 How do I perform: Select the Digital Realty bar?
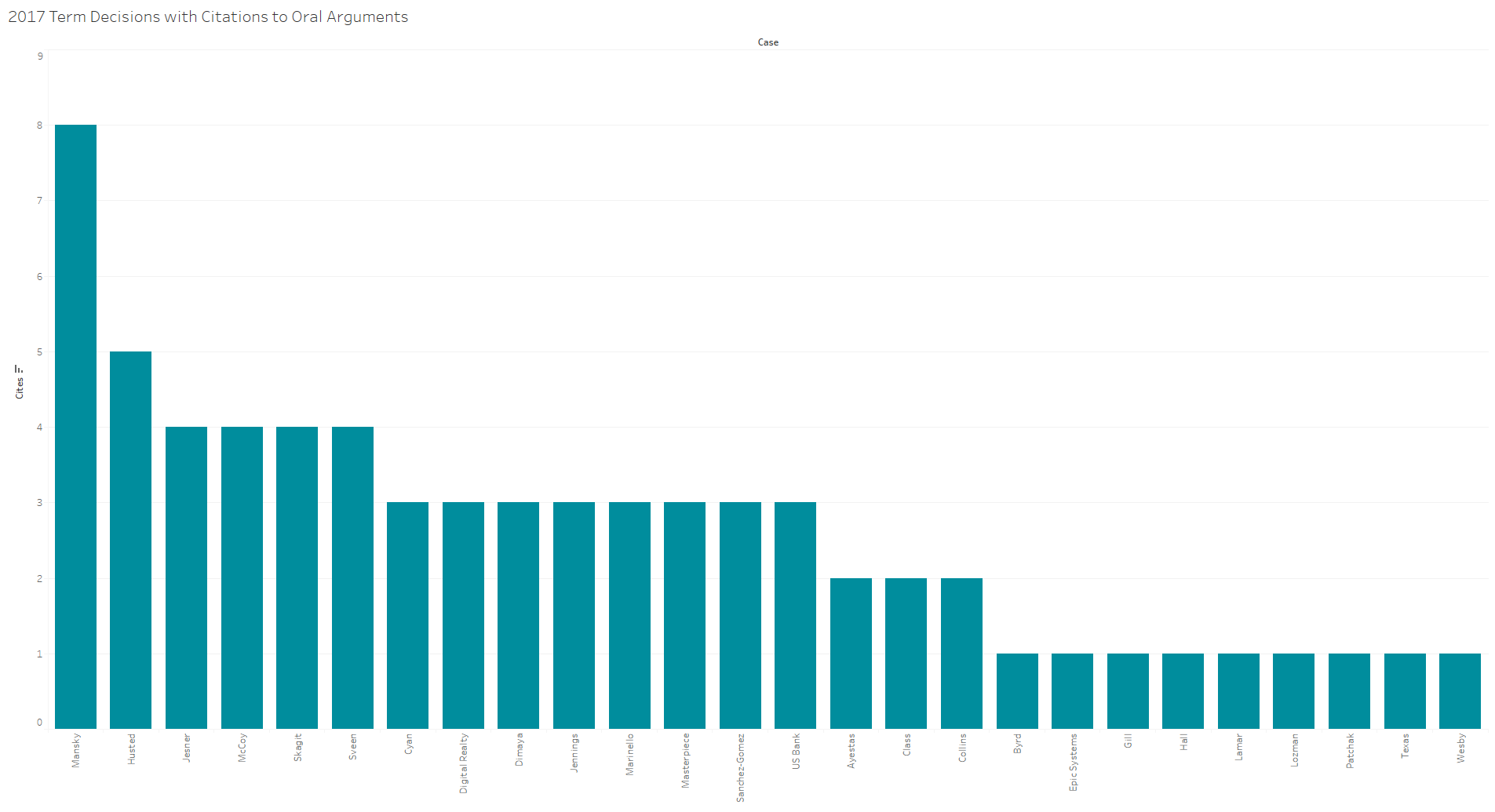point(463,615)
